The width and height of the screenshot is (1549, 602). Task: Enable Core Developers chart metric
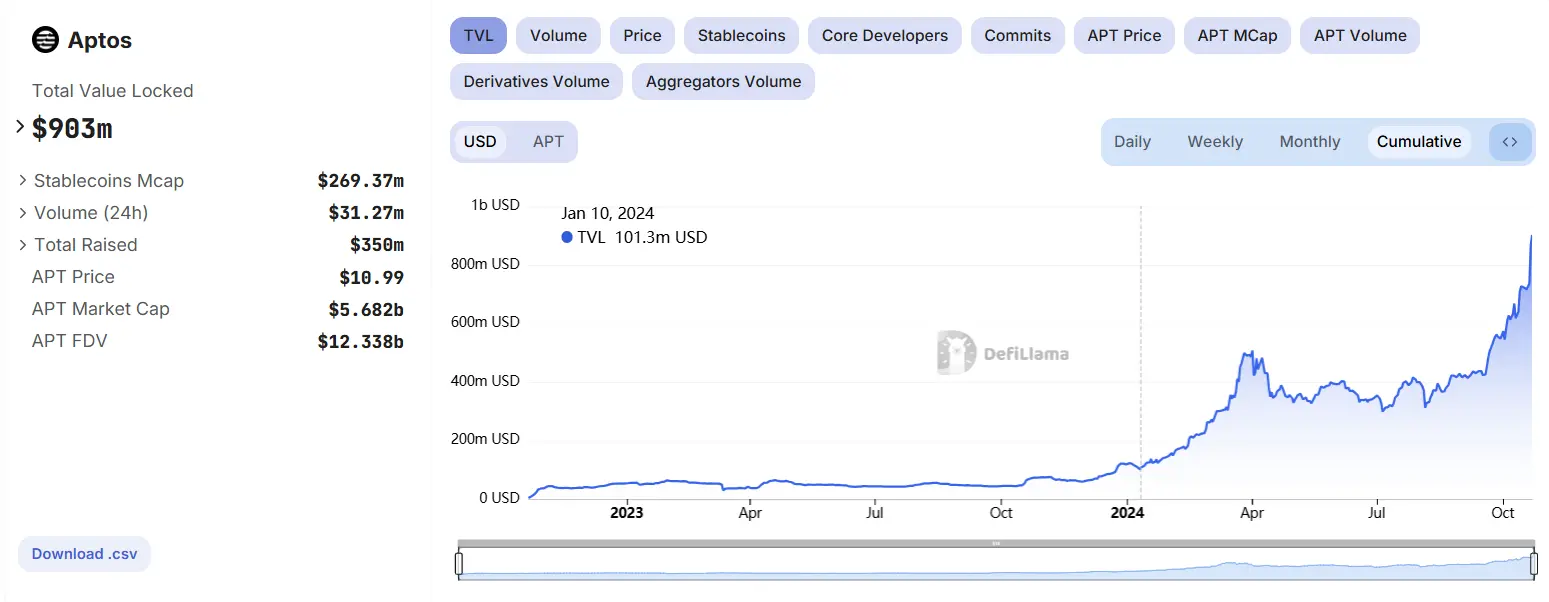(884, 36)
